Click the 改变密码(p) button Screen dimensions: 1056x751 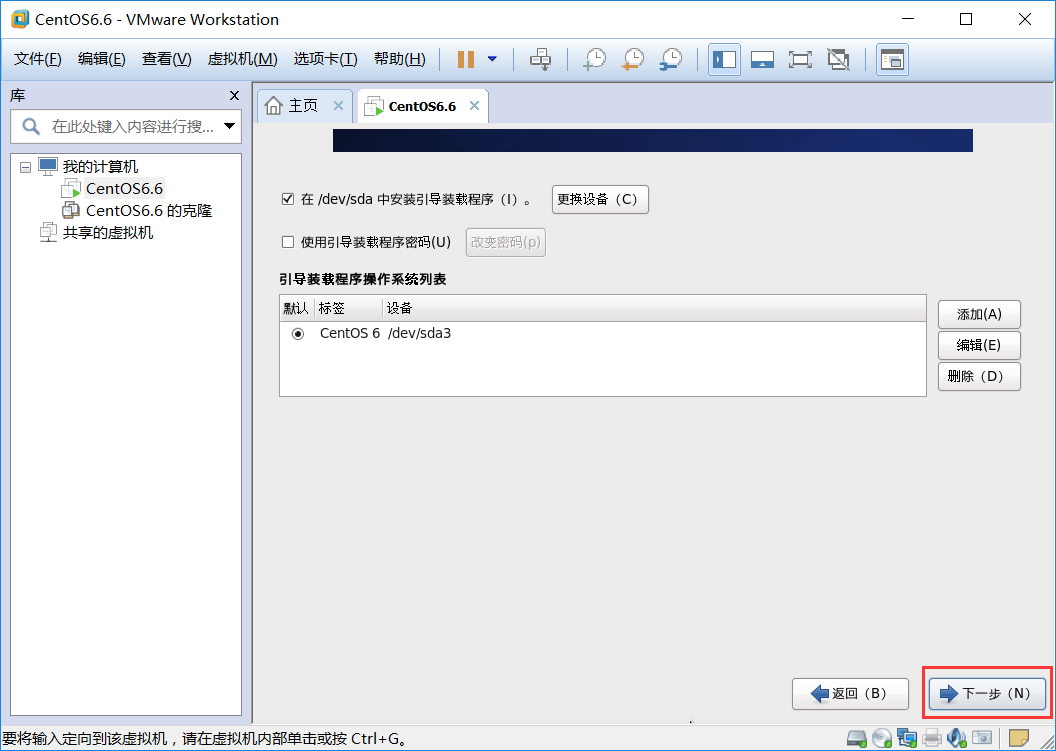coord(506,242)
